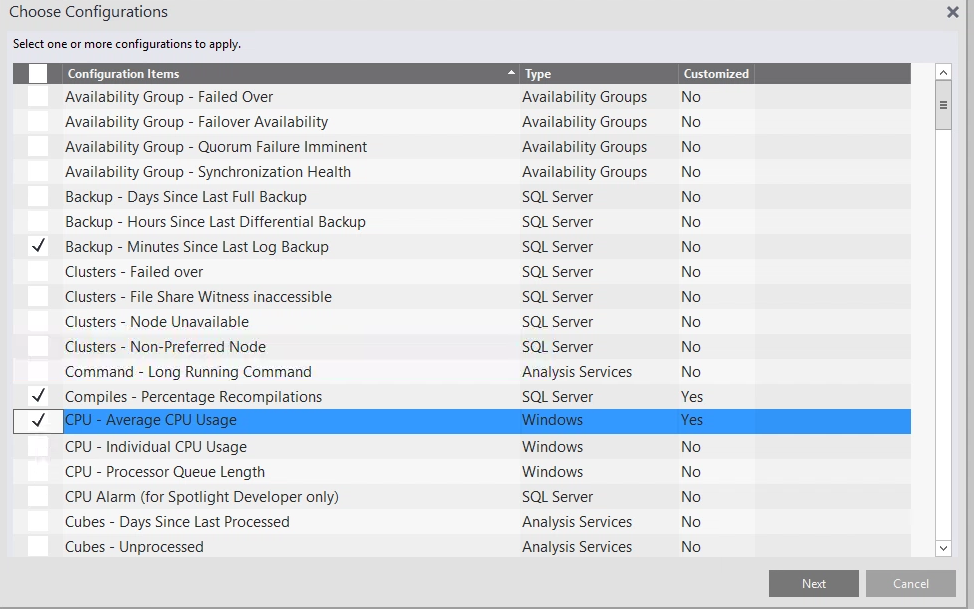
Task: Check Availability Group - Failed Over checkbox
Action: tap(38, 97)
